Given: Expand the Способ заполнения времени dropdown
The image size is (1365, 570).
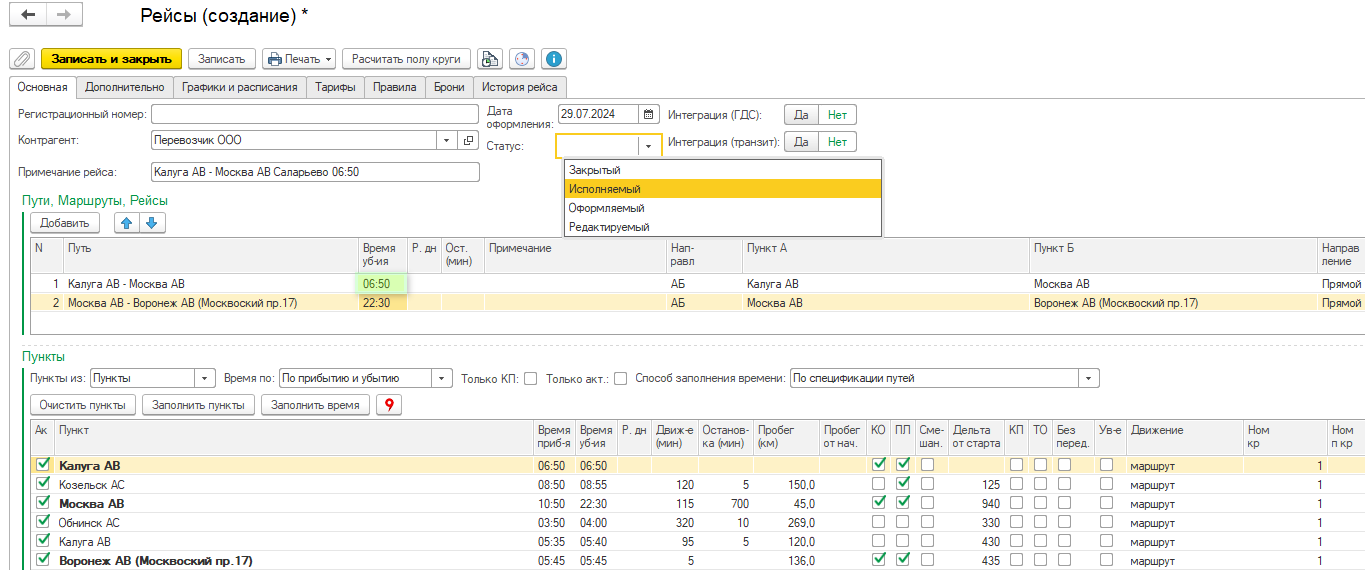Looking at the screenshot, I should [x=1088, y=379].
